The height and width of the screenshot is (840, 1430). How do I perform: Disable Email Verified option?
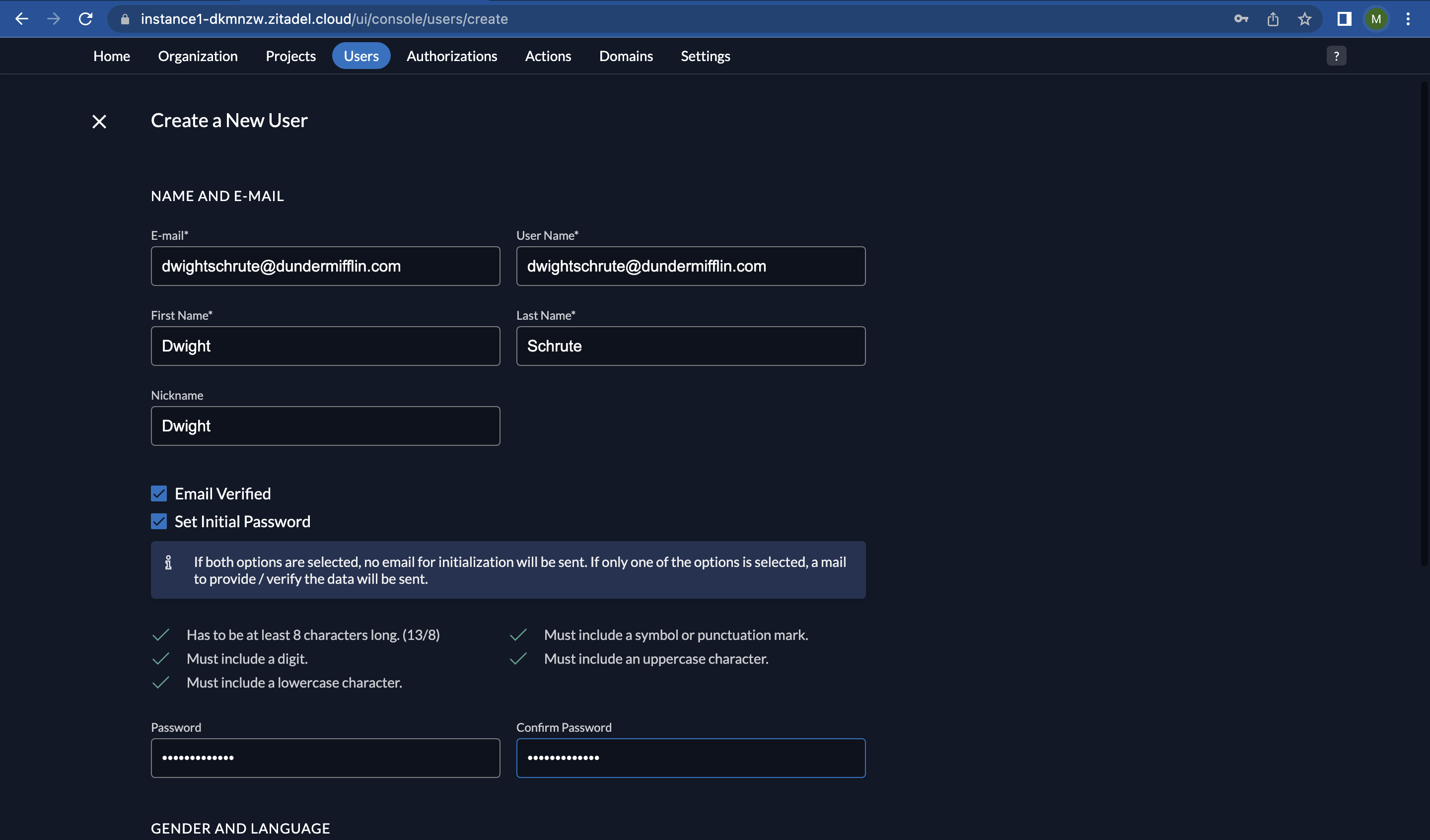point(159,493)
